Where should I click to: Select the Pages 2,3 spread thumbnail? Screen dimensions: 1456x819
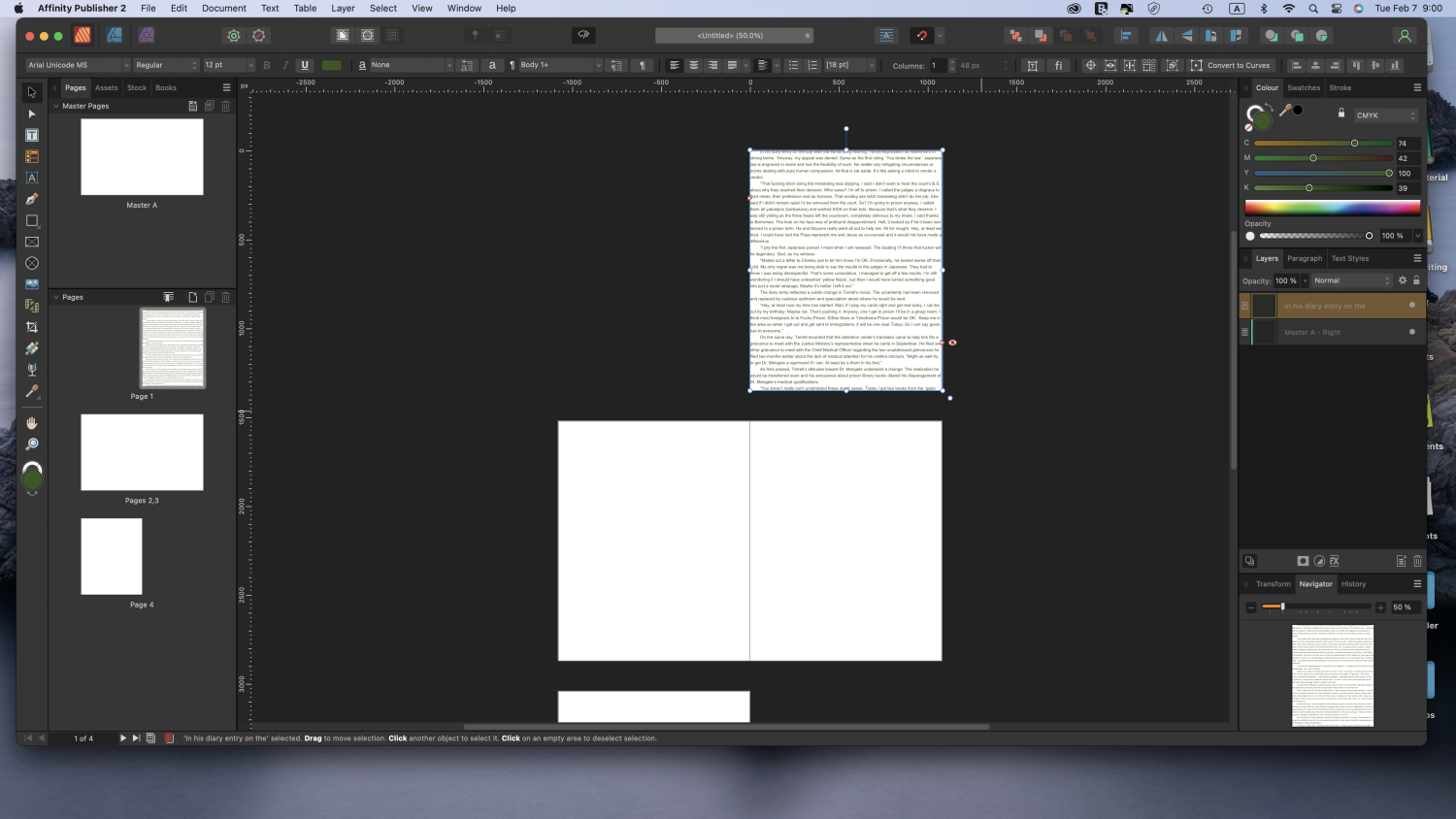(142, 452)
